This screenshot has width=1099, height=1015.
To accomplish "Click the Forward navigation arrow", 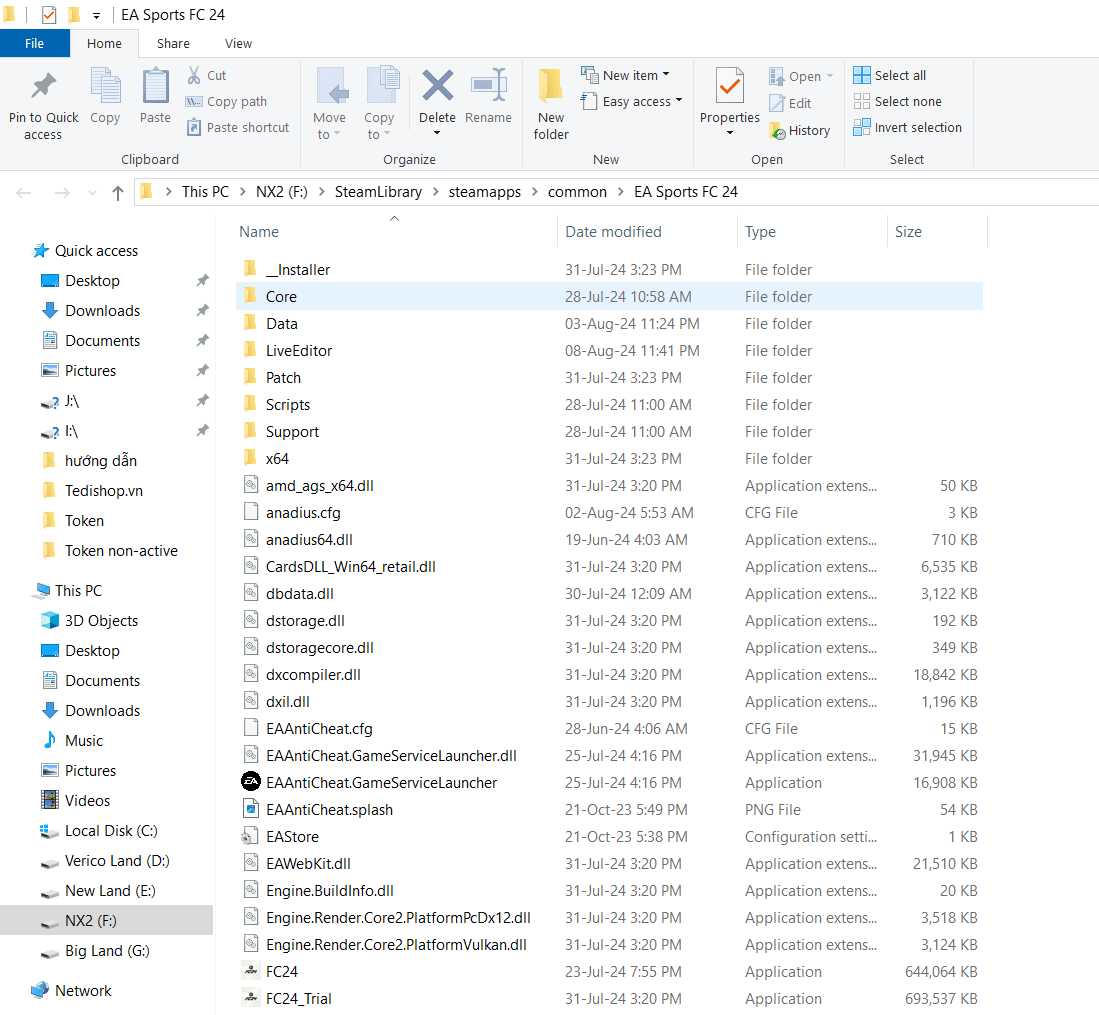I will click(x=62, y=193).
